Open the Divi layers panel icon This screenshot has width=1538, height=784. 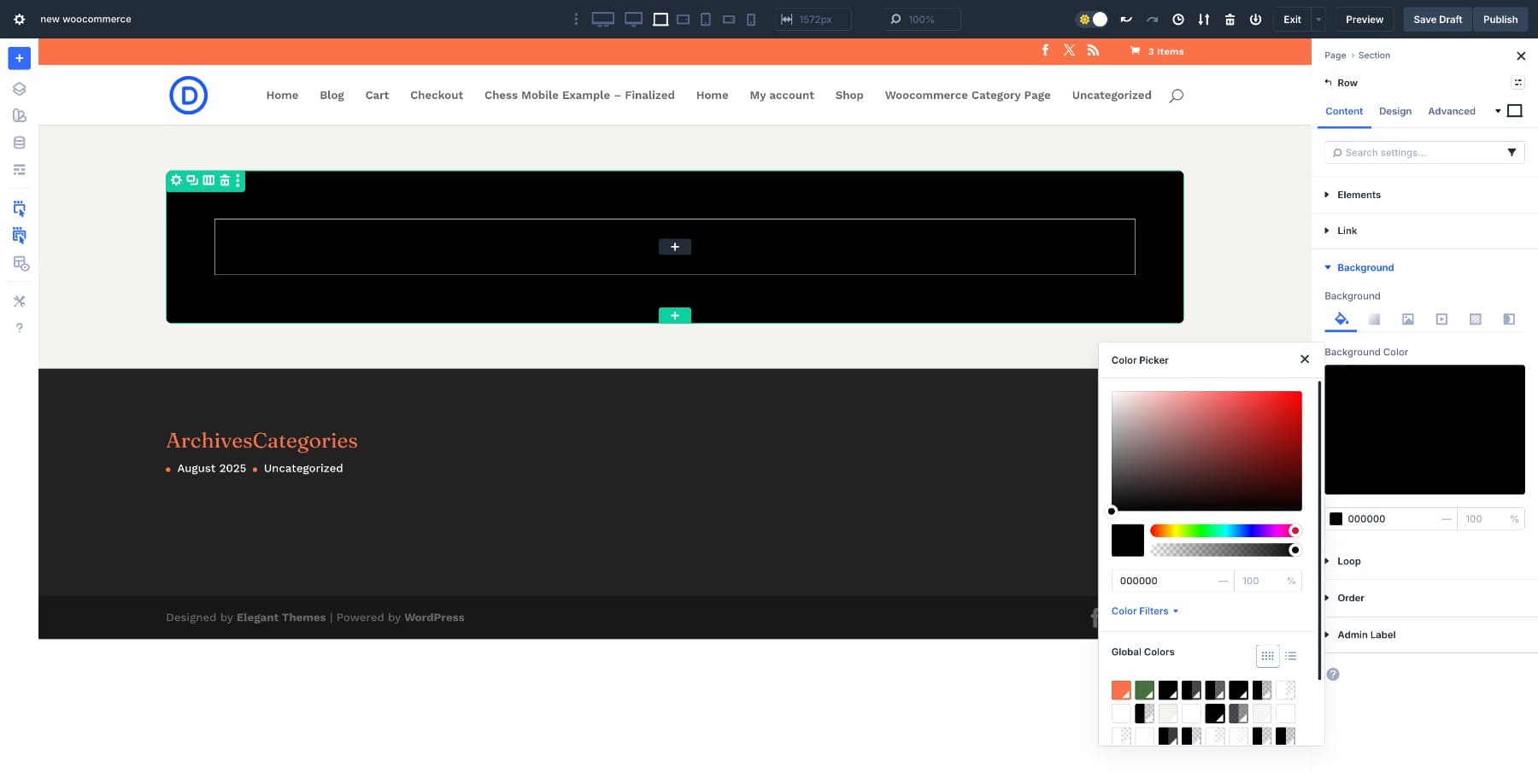point(19,88)
